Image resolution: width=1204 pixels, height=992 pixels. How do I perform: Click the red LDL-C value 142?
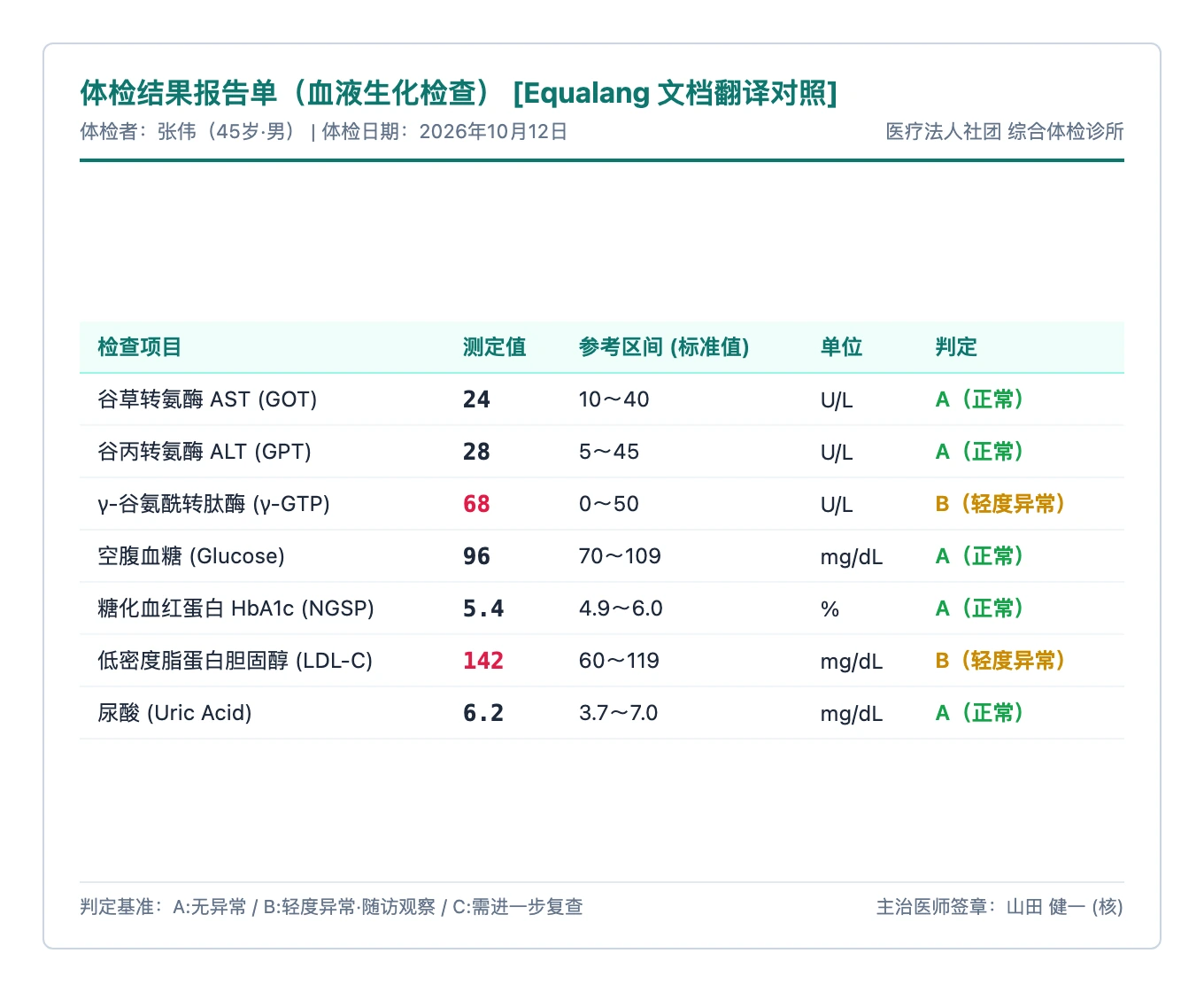point(483,661)
